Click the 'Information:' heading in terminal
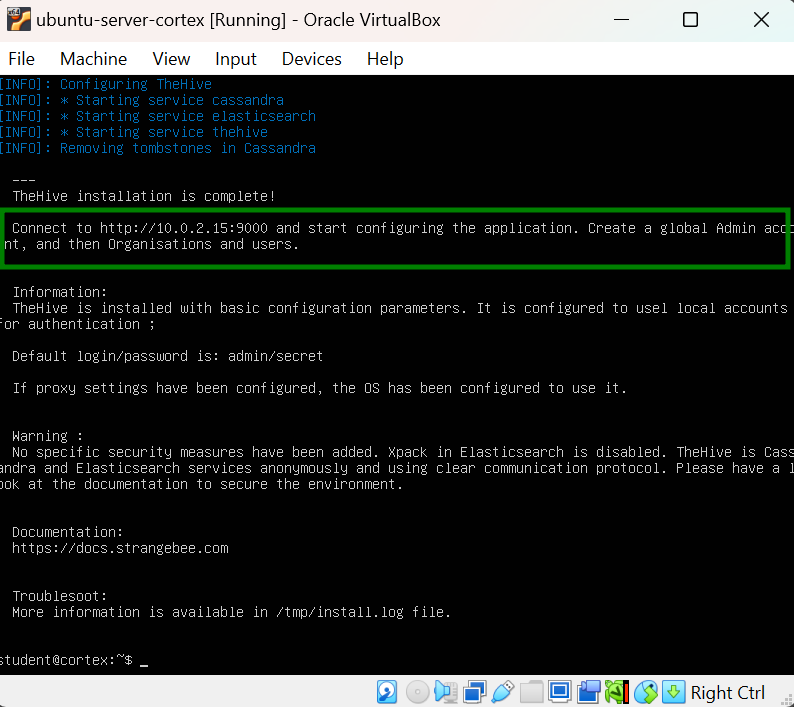The image size is (794, 707). (x=60, y=292)
